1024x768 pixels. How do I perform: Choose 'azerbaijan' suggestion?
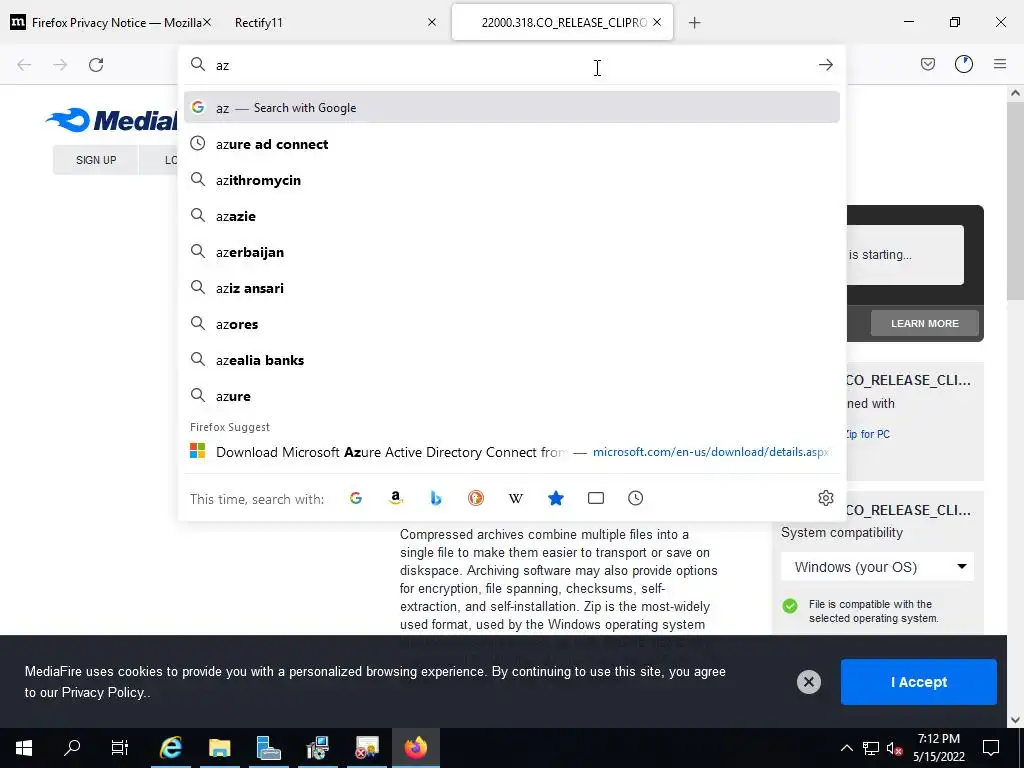point(511,252)
